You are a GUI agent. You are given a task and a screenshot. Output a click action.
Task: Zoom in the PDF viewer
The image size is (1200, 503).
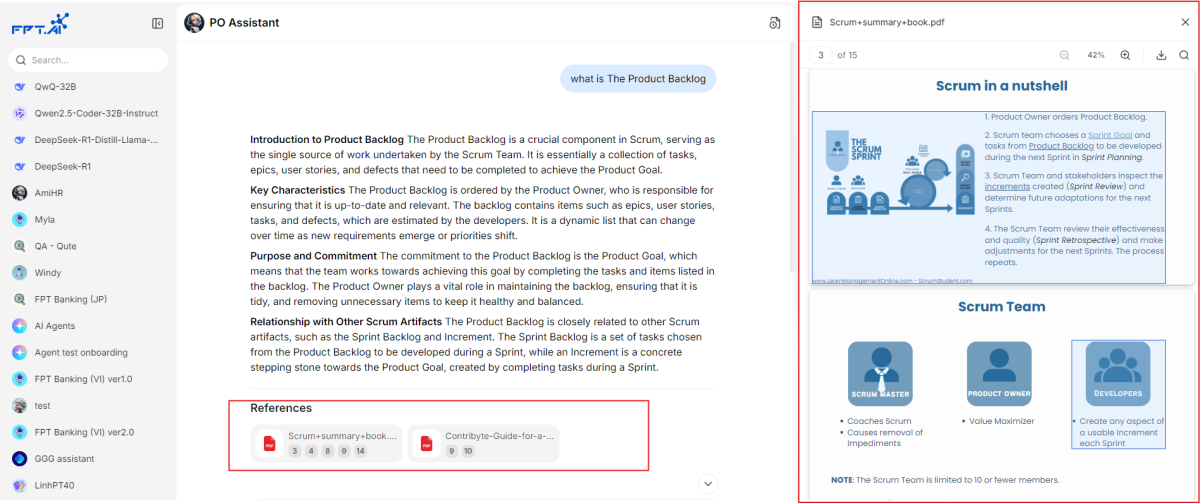click(x=1125, y=55)
